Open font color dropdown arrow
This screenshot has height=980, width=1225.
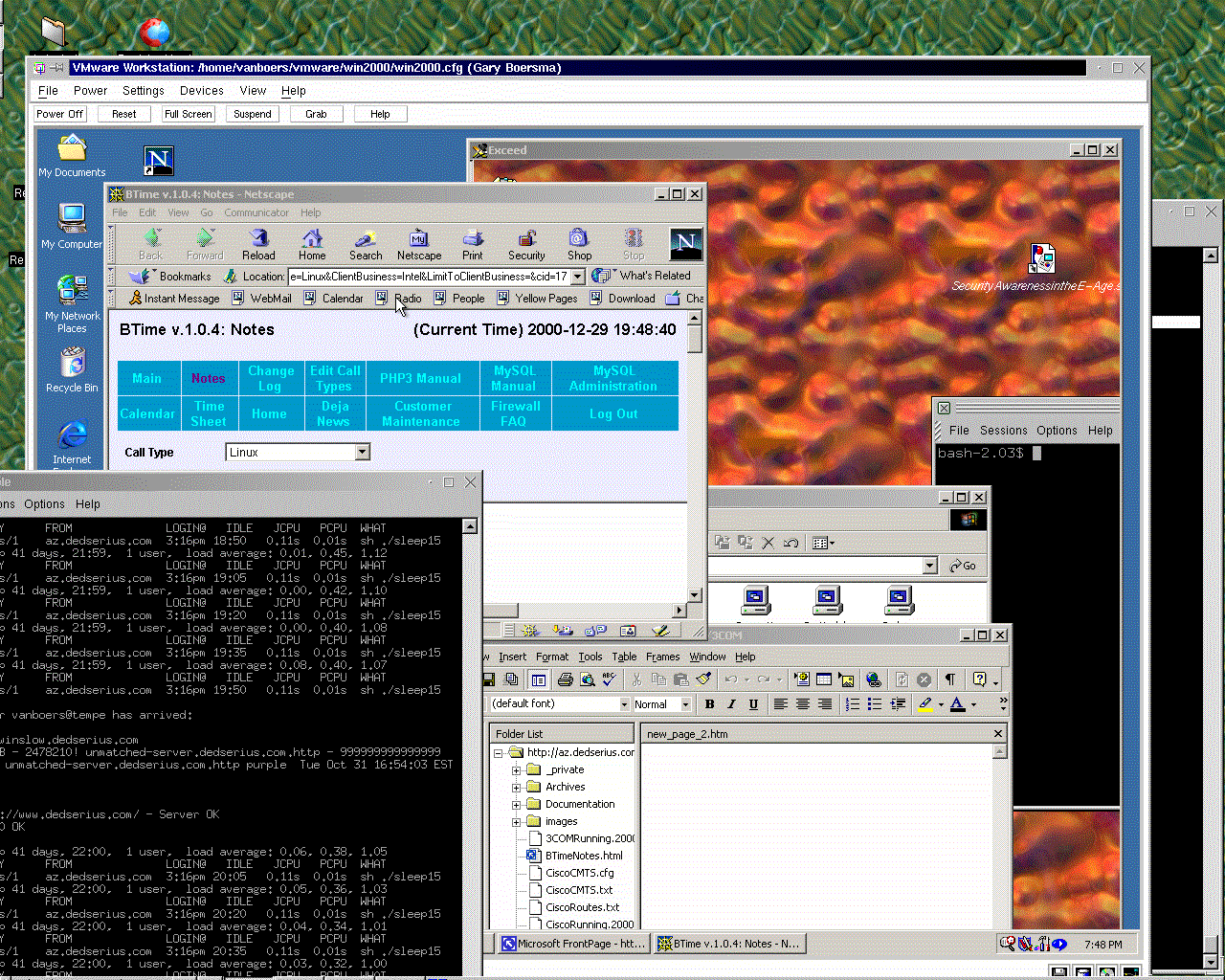[973, 704]
